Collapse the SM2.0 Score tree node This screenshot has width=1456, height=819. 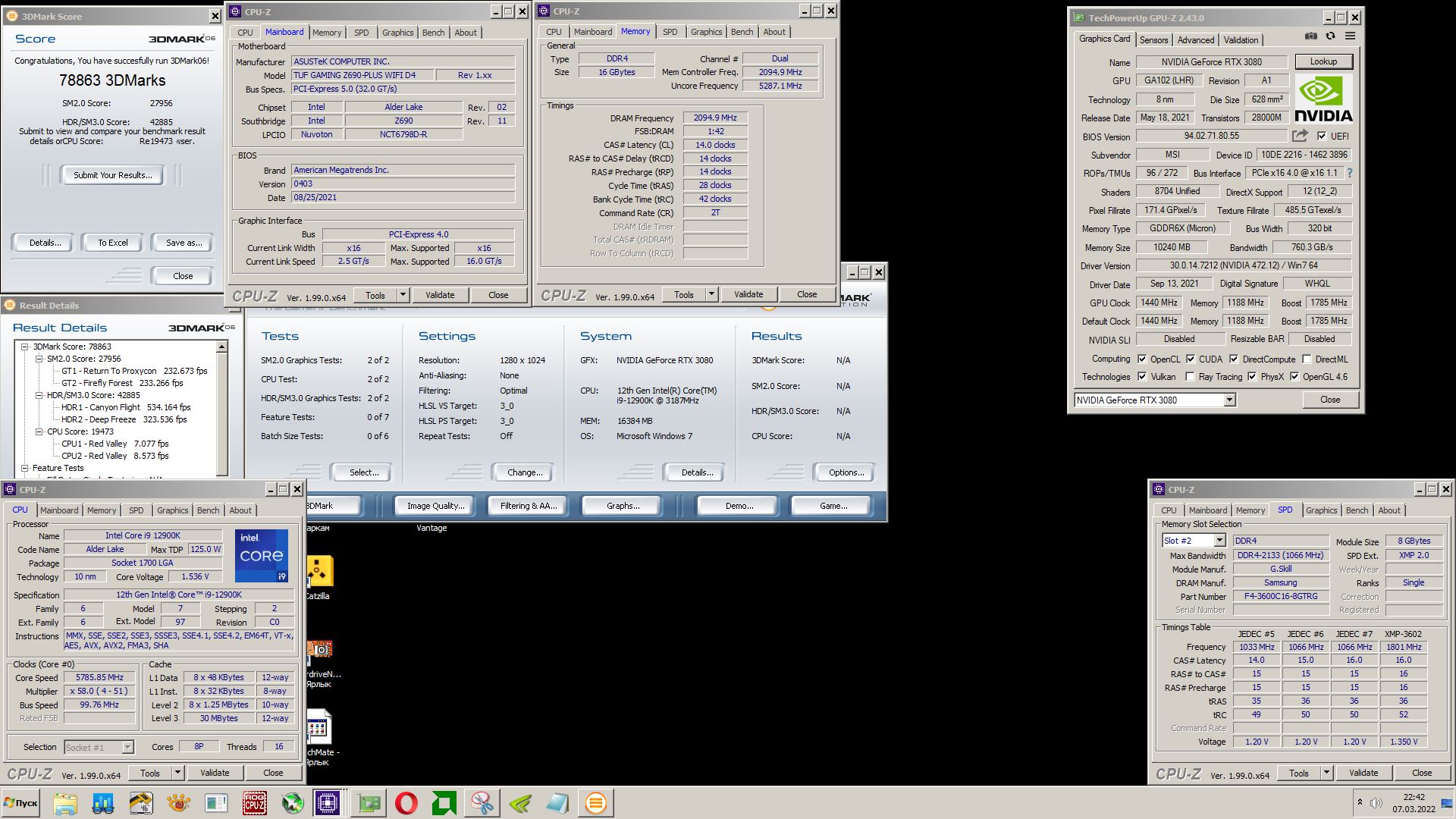[39, 359]
